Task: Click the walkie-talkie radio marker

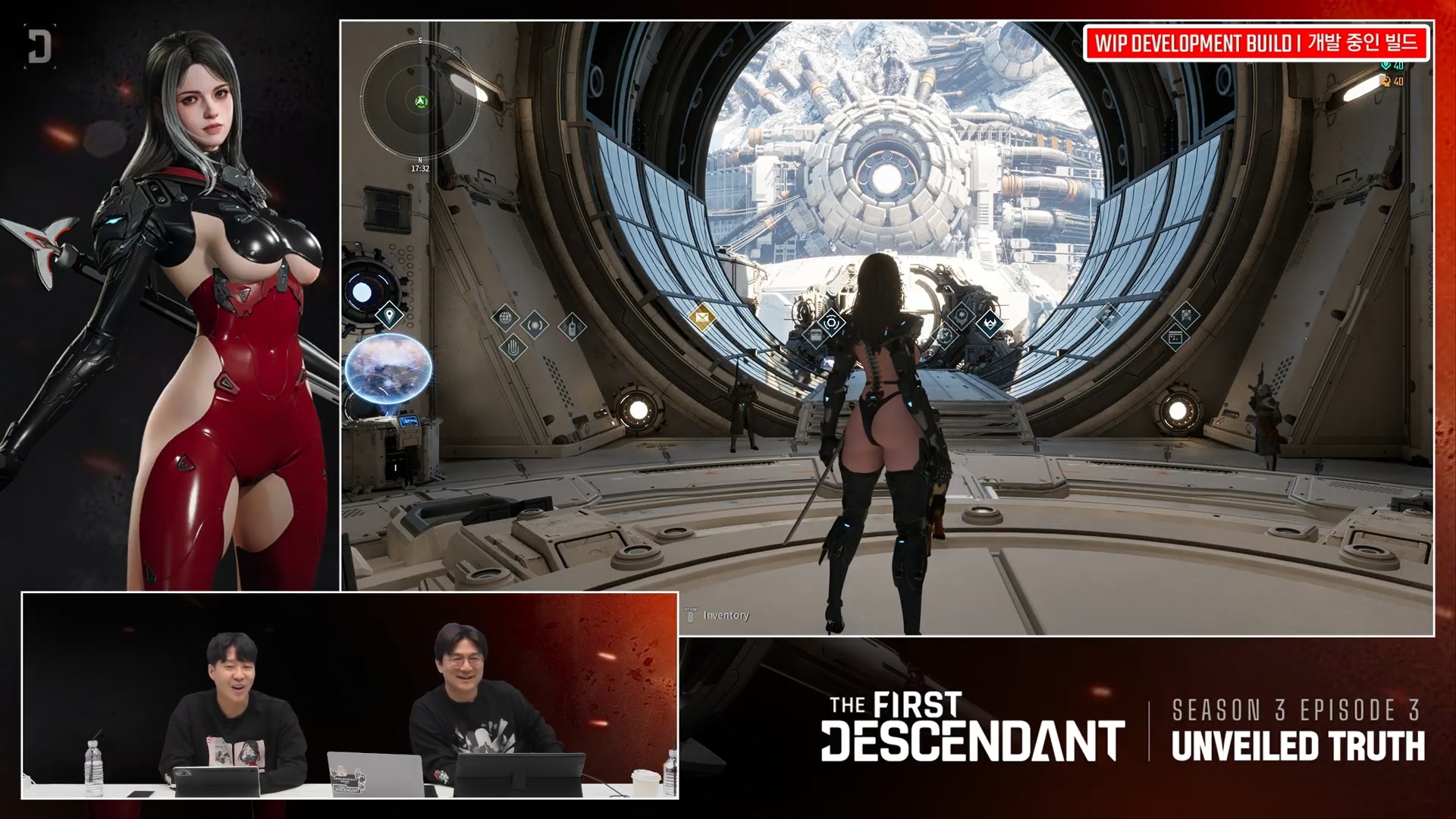Action: 572,327
